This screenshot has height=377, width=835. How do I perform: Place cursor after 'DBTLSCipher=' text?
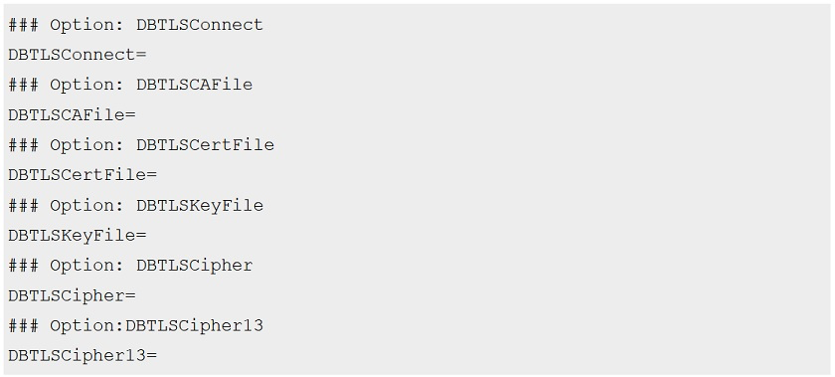click(136, 296)
